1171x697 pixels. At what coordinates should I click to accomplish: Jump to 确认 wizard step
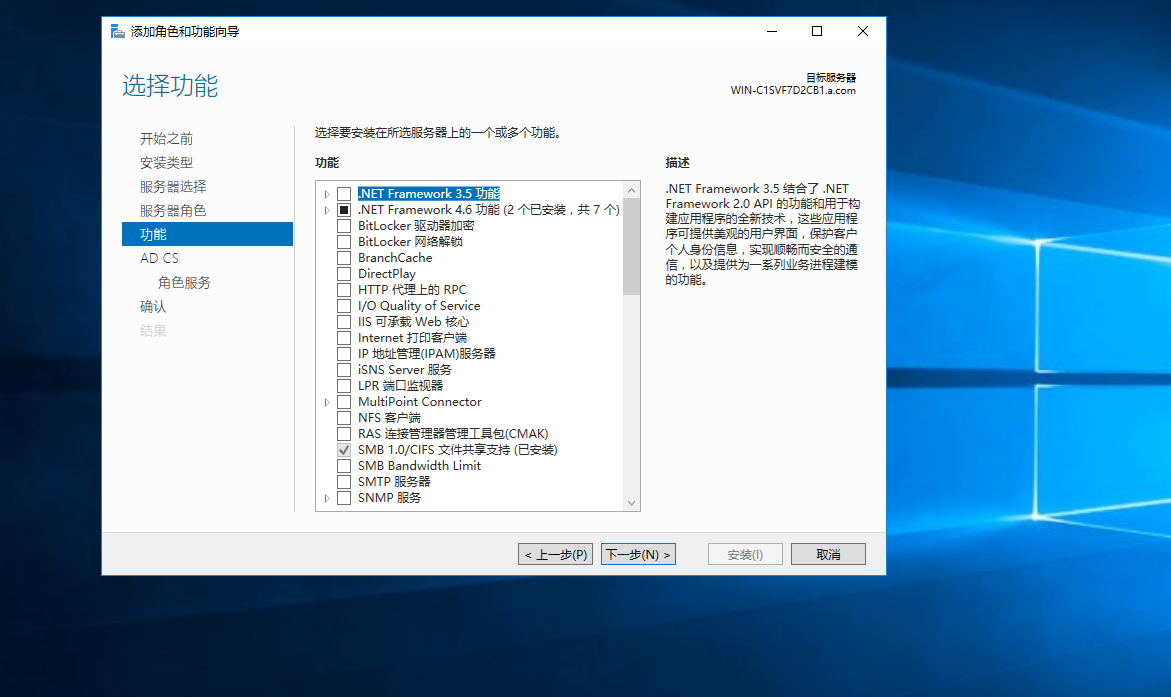tap(152, 306)
